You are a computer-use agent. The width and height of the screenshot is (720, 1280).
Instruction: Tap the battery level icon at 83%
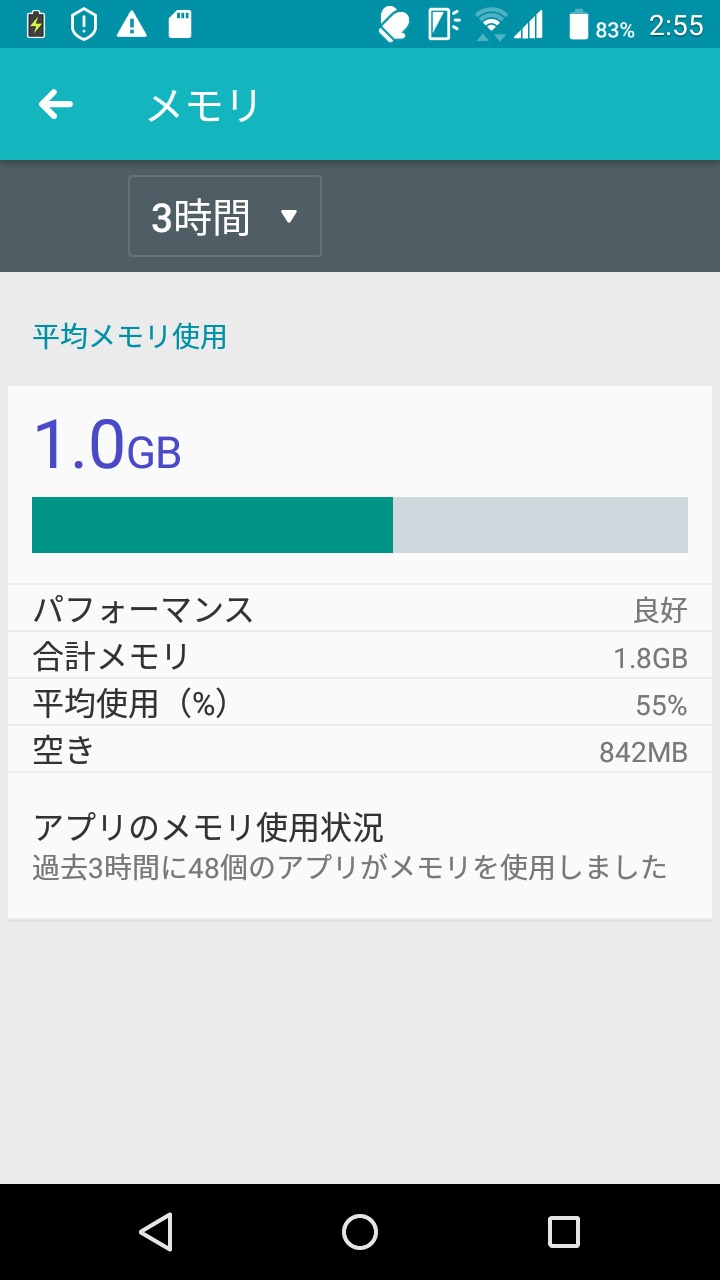(579, 25)
